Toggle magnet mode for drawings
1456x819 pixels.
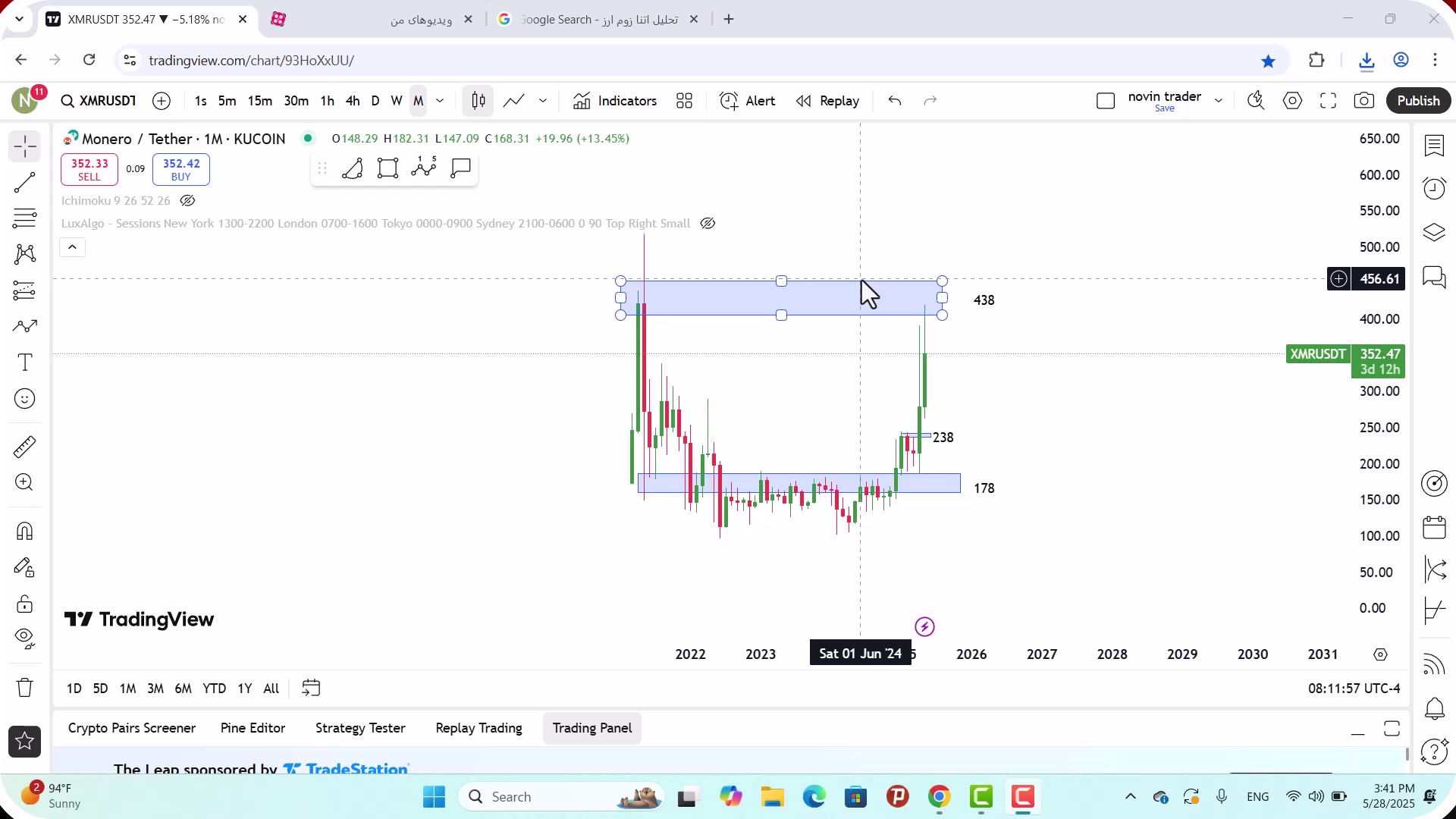24,531
